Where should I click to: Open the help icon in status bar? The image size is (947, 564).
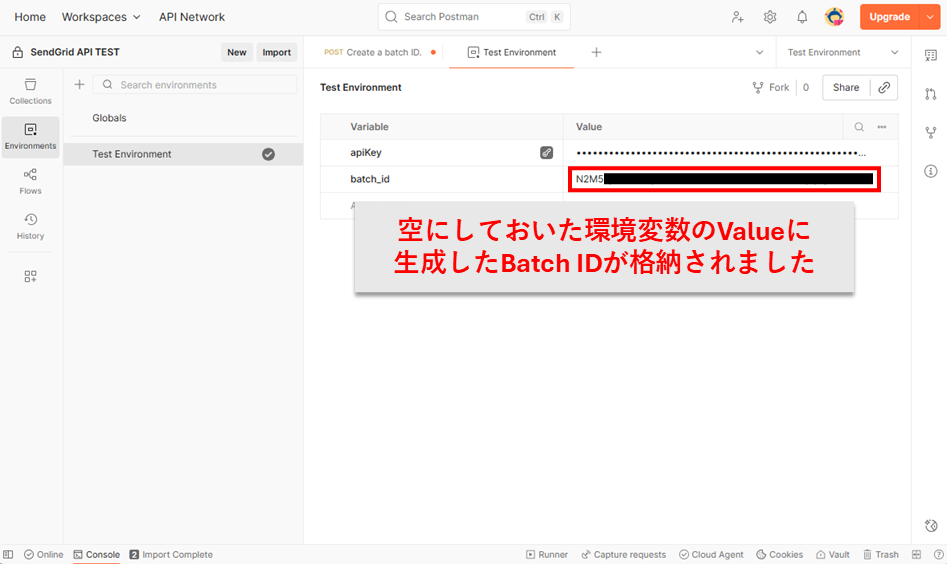tap(938, 554)
